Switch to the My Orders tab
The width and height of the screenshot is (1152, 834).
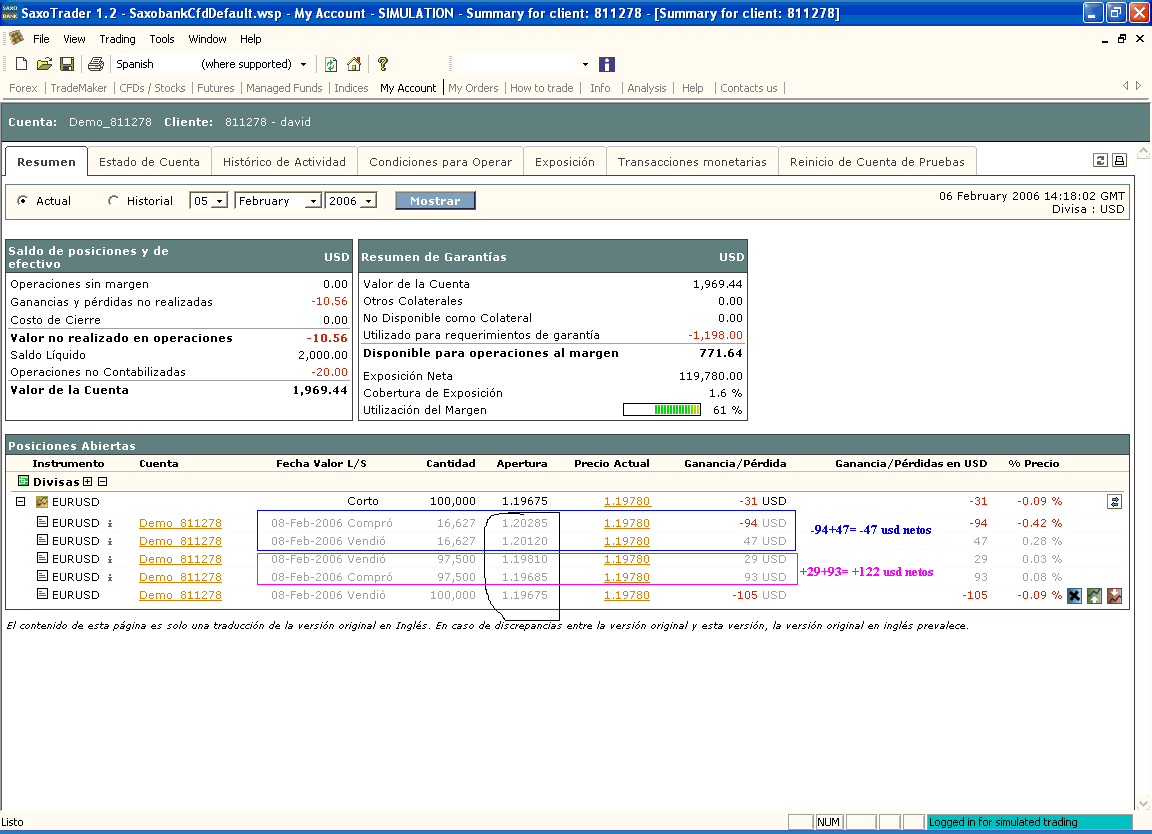click(x=473, y=88)
